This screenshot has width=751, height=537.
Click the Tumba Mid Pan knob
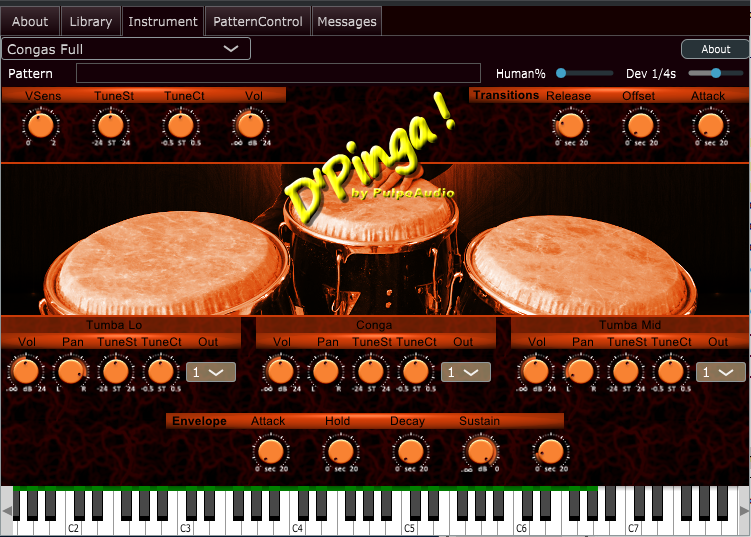[580, 371]
